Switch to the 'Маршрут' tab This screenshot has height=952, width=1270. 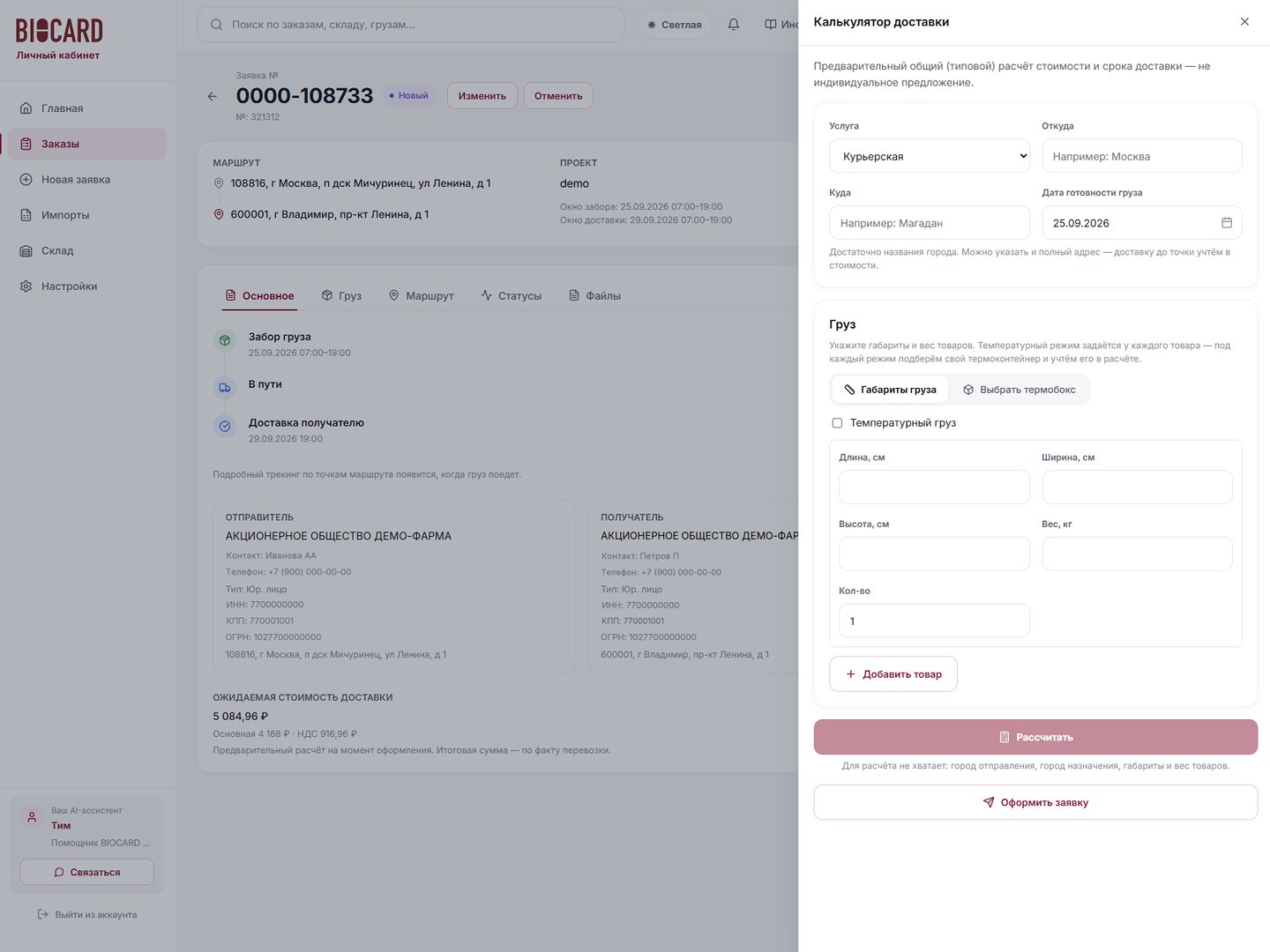point(422,296)
